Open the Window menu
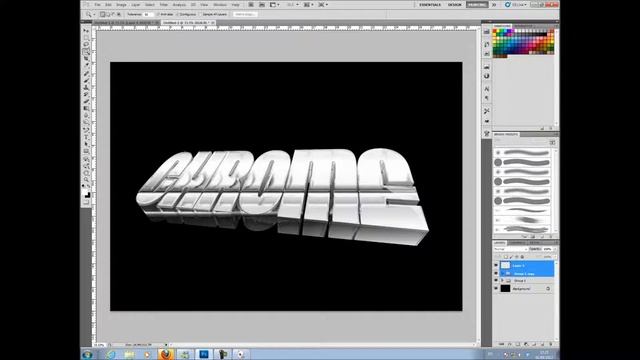 [220, 4]
